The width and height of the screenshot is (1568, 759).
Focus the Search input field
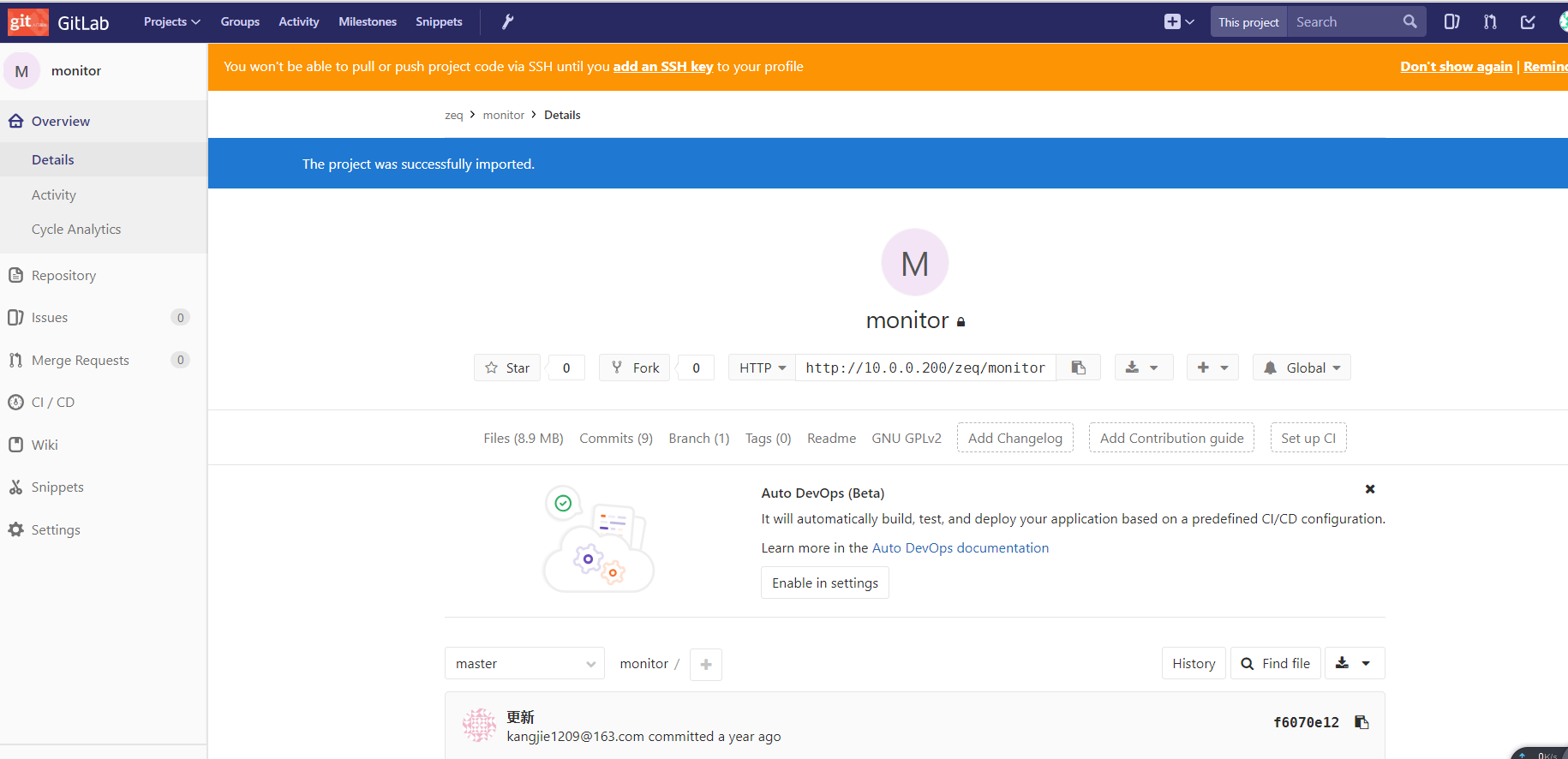pyautogui.click(x=1345, y=21)
